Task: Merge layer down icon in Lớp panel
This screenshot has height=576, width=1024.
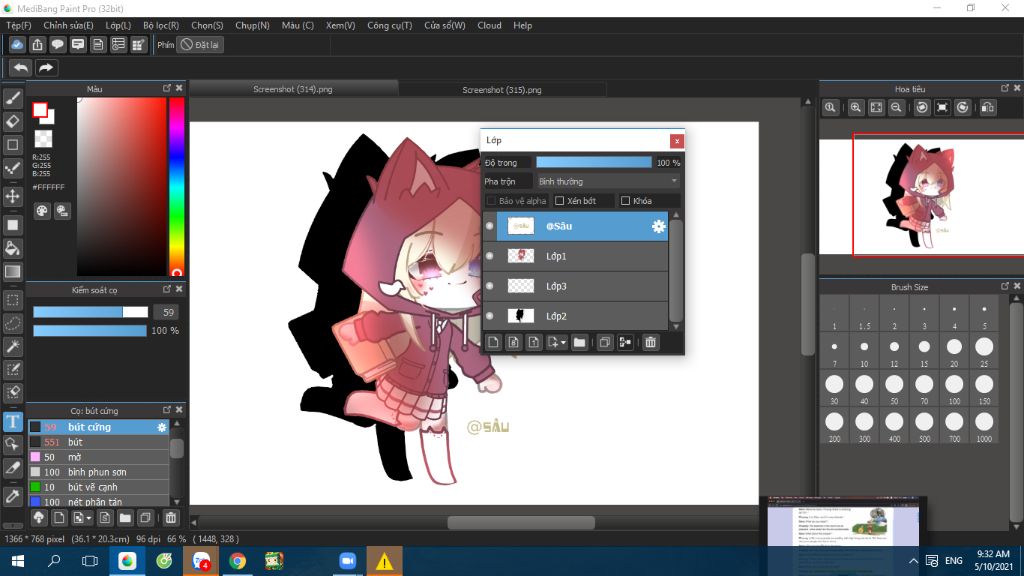Action: (x=625, y=342)
